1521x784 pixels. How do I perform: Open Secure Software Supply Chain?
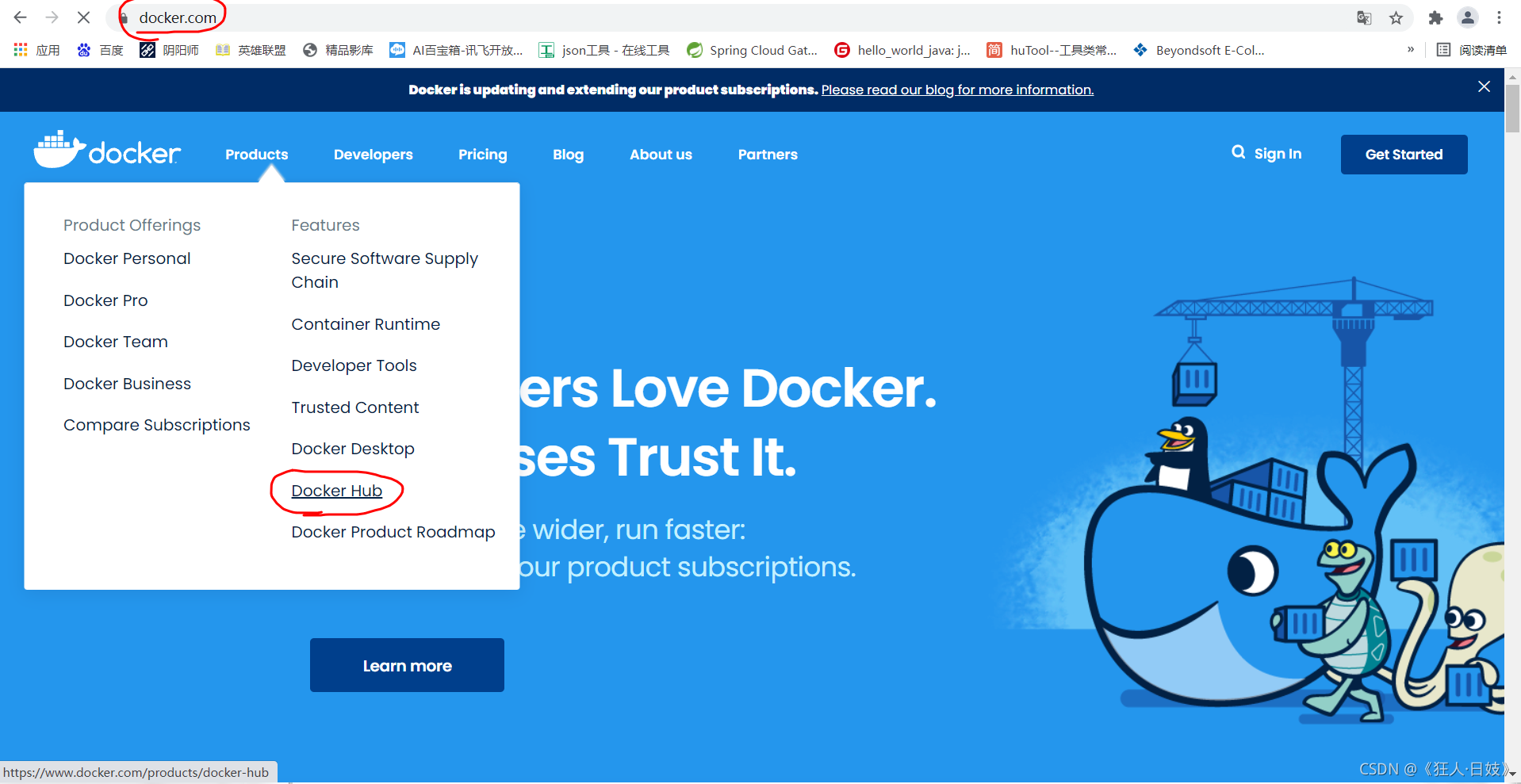pyautogui.click(x=385, y=270)
